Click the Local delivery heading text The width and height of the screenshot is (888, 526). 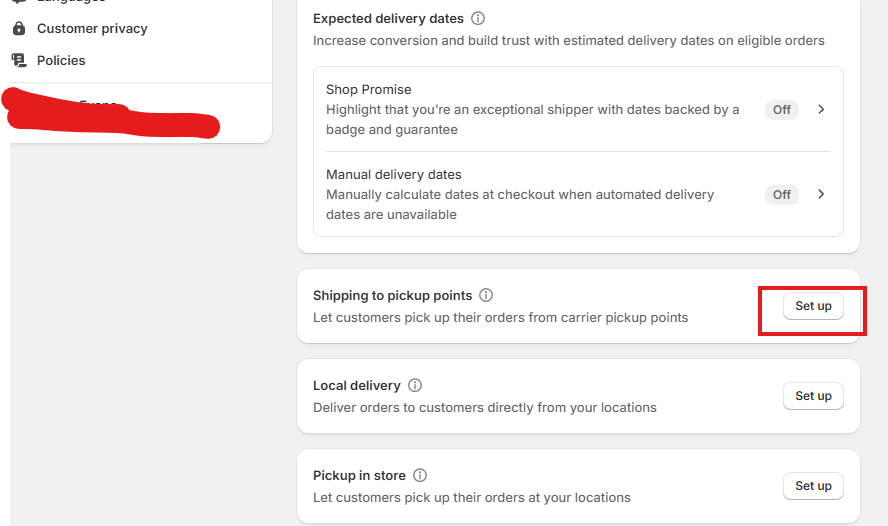tap(356, 386)
